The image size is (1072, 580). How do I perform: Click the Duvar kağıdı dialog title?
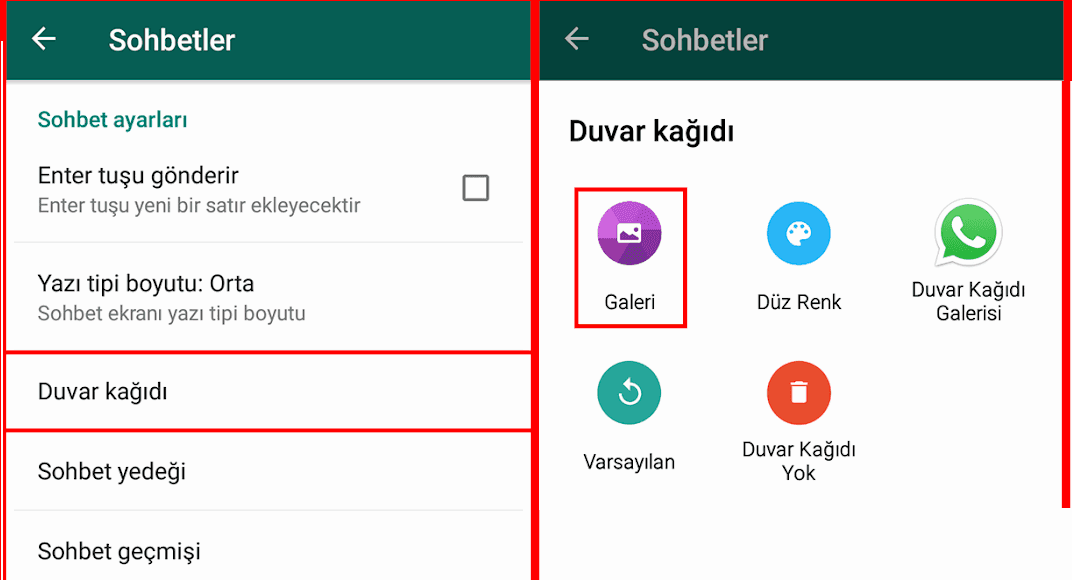pyautogui.click(x=651, y=131)
